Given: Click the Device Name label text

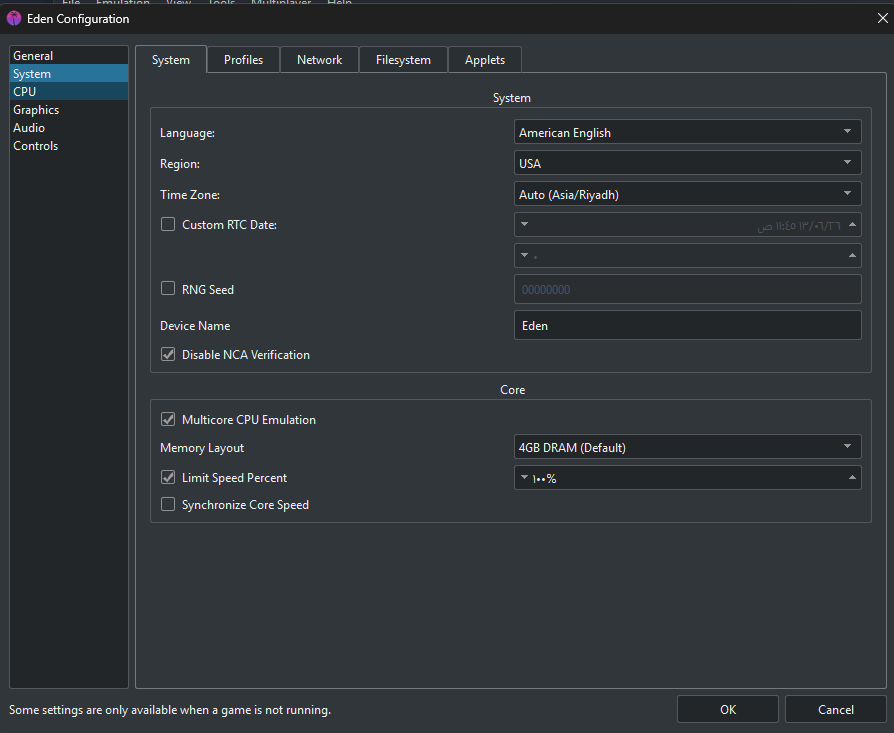Looking at the screenshot, I should (195, 326).
